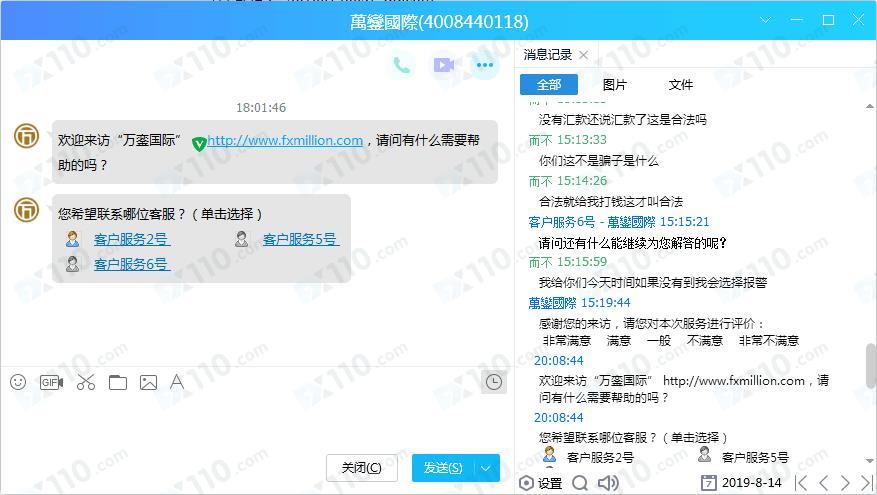Image resolution: width=877 pixels, height=495 pixels.
Task: Open the title bar dropdown chevron menu
Action: (768, 21)
